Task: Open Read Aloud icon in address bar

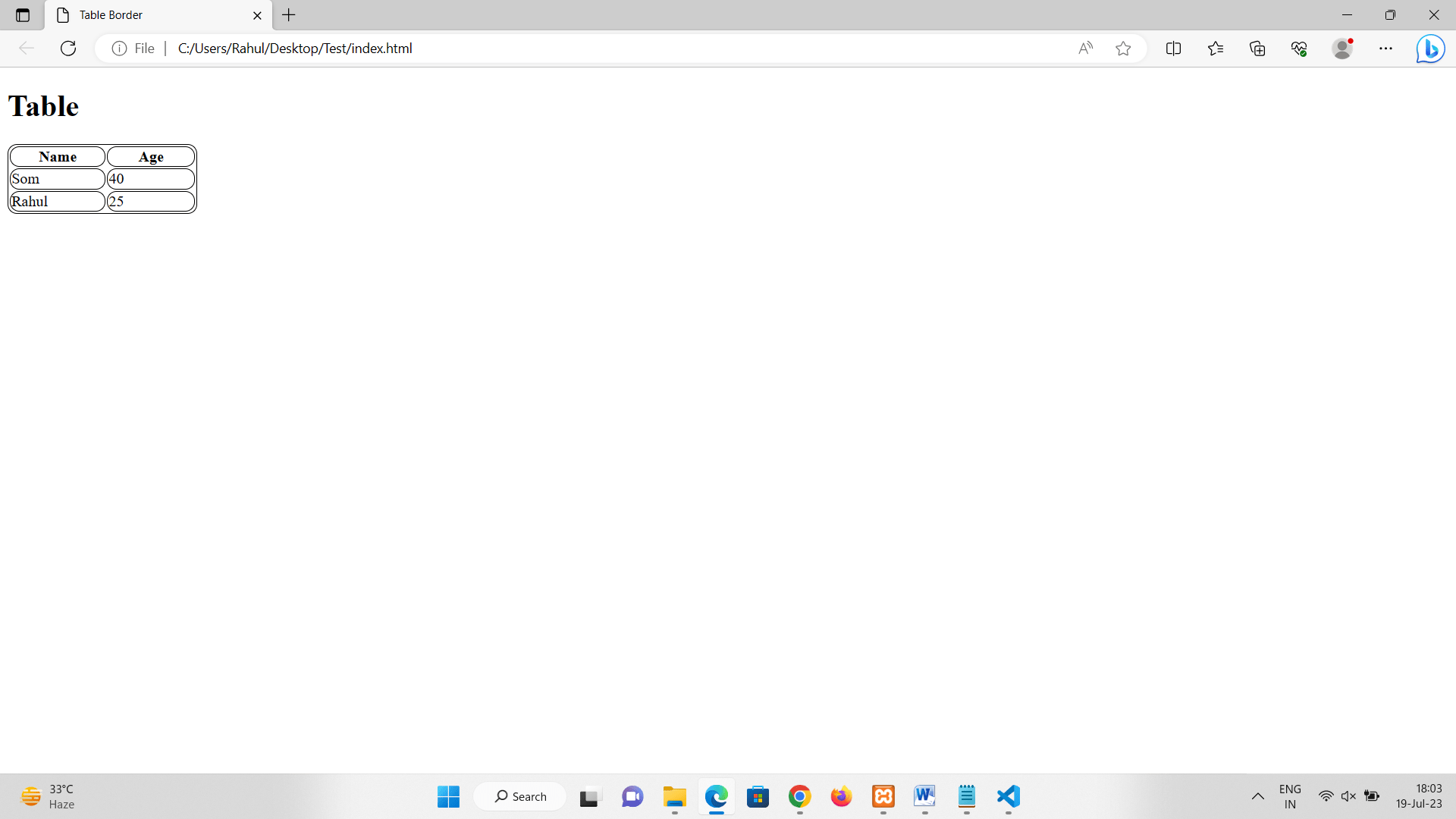Action: click(x=1085, y=49)
